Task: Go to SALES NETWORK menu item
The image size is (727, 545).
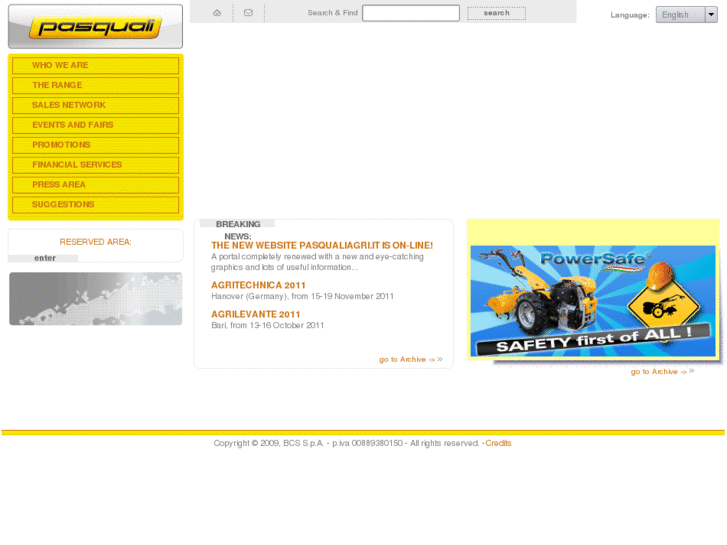Action: pos(96,105)
